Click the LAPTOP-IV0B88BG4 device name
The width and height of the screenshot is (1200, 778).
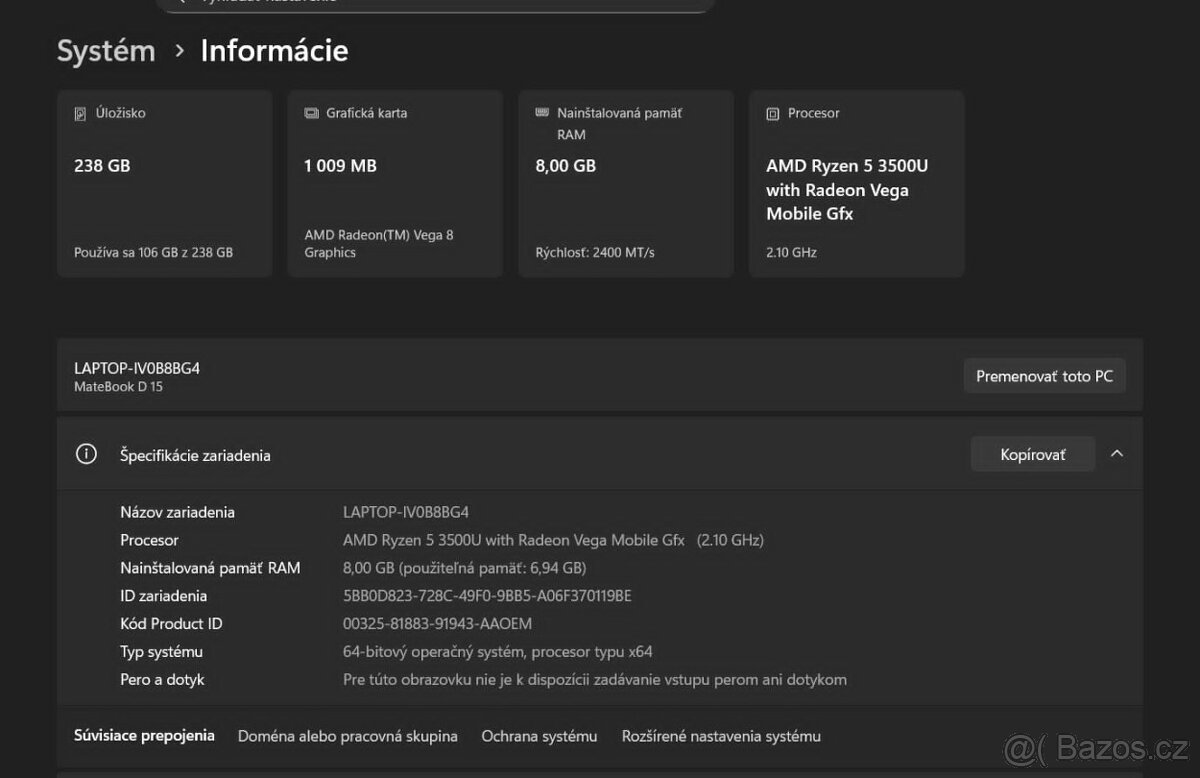(136, 367)
